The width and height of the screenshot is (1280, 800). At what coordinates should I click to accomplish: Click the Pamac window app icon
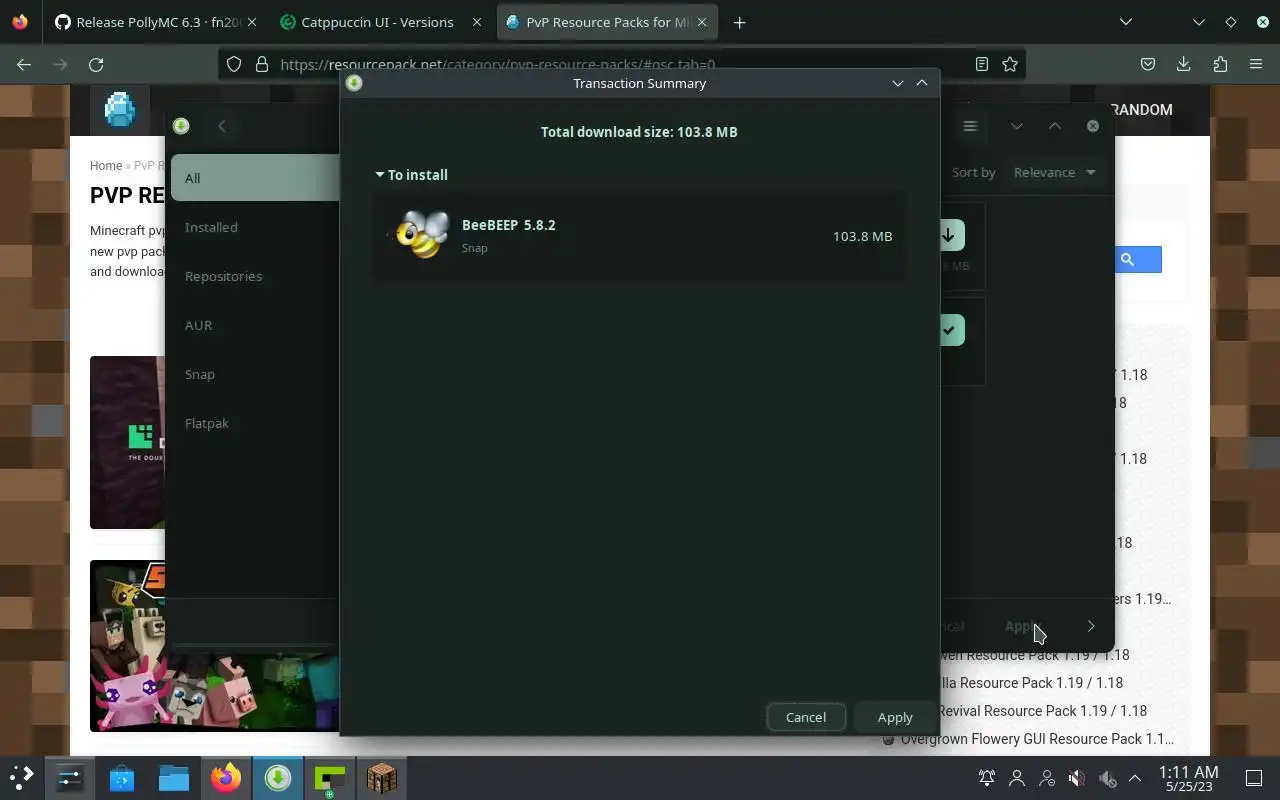(x=181, y=126)
